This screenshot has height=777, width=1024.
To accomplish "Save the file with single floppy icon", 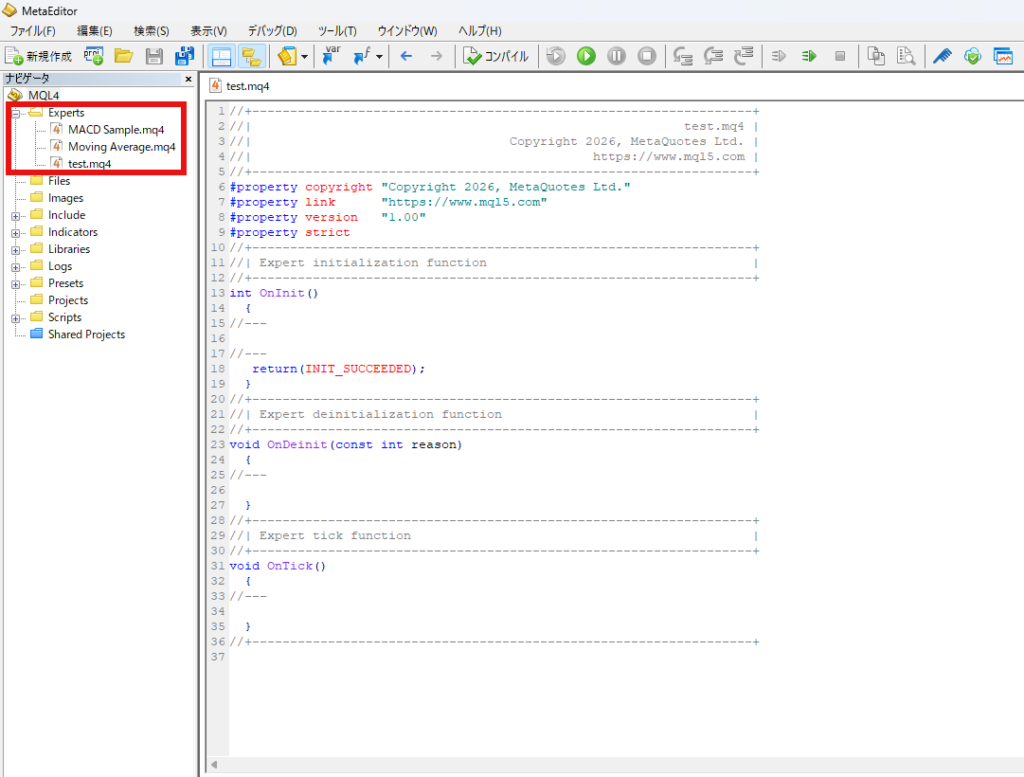I will tap(154, 56).
